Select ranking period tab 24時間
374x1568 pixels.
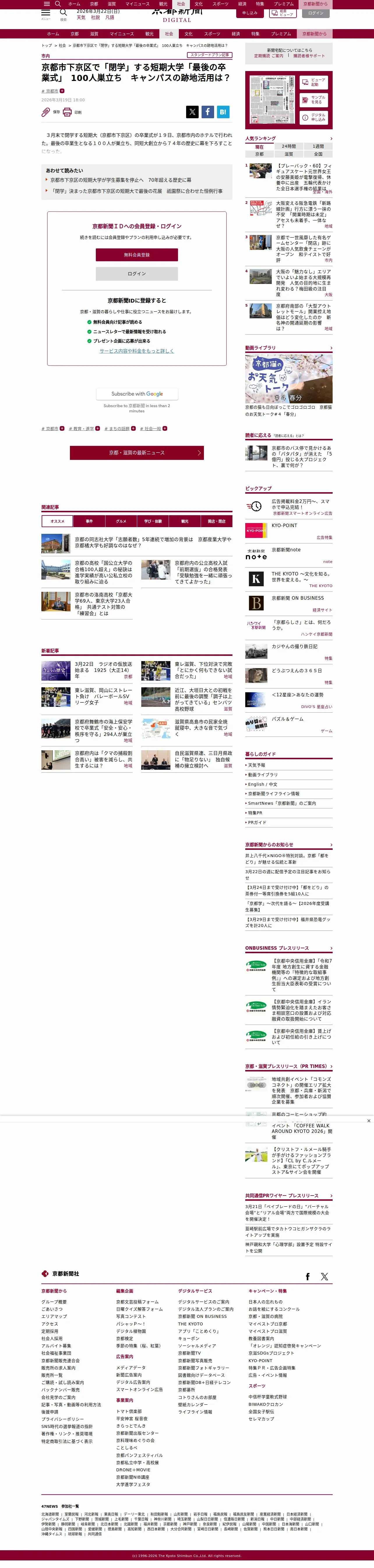click(289, 147)
